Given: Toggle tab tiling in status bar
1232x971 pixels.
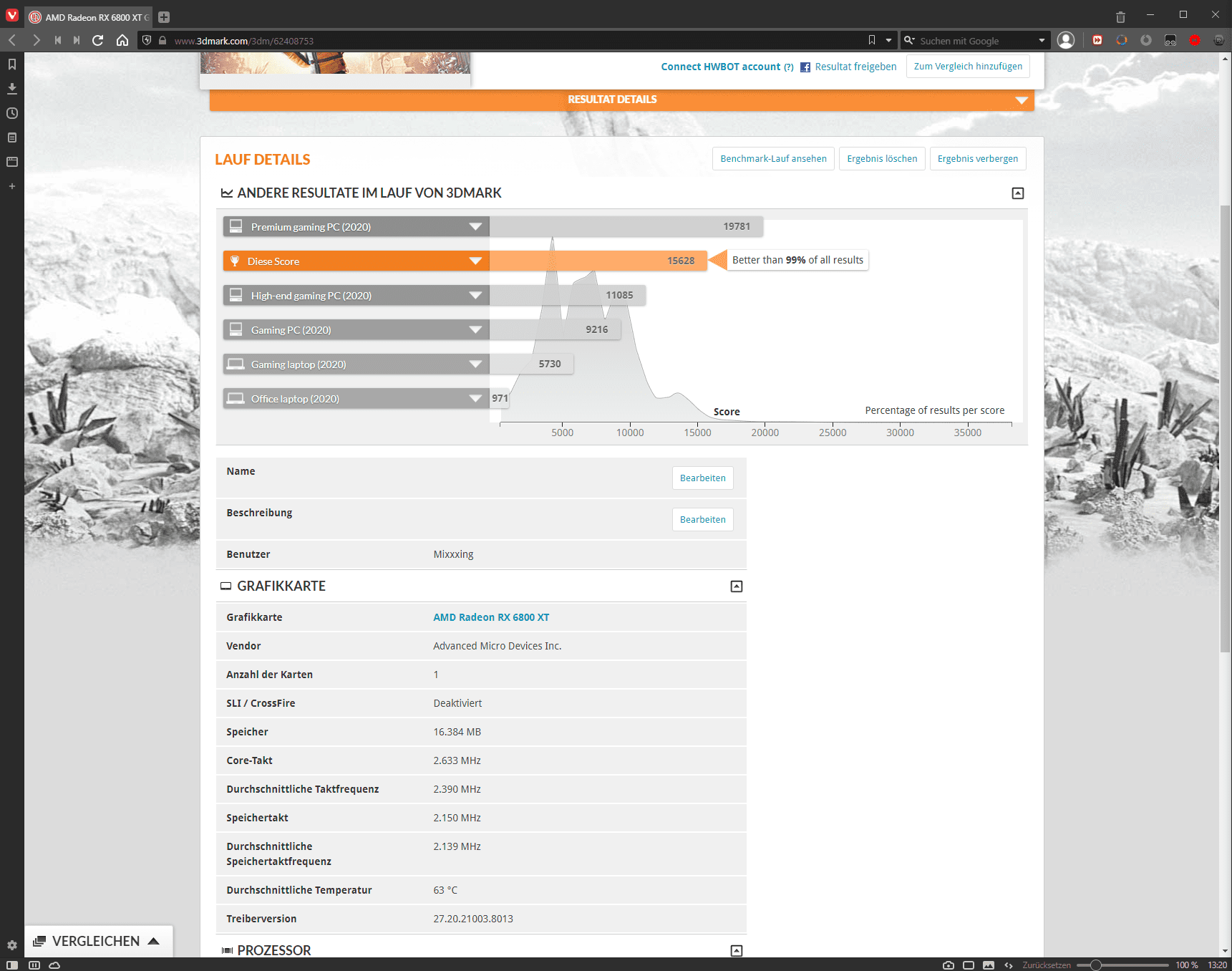Looking at the screenshot, I should coord(34,965).
